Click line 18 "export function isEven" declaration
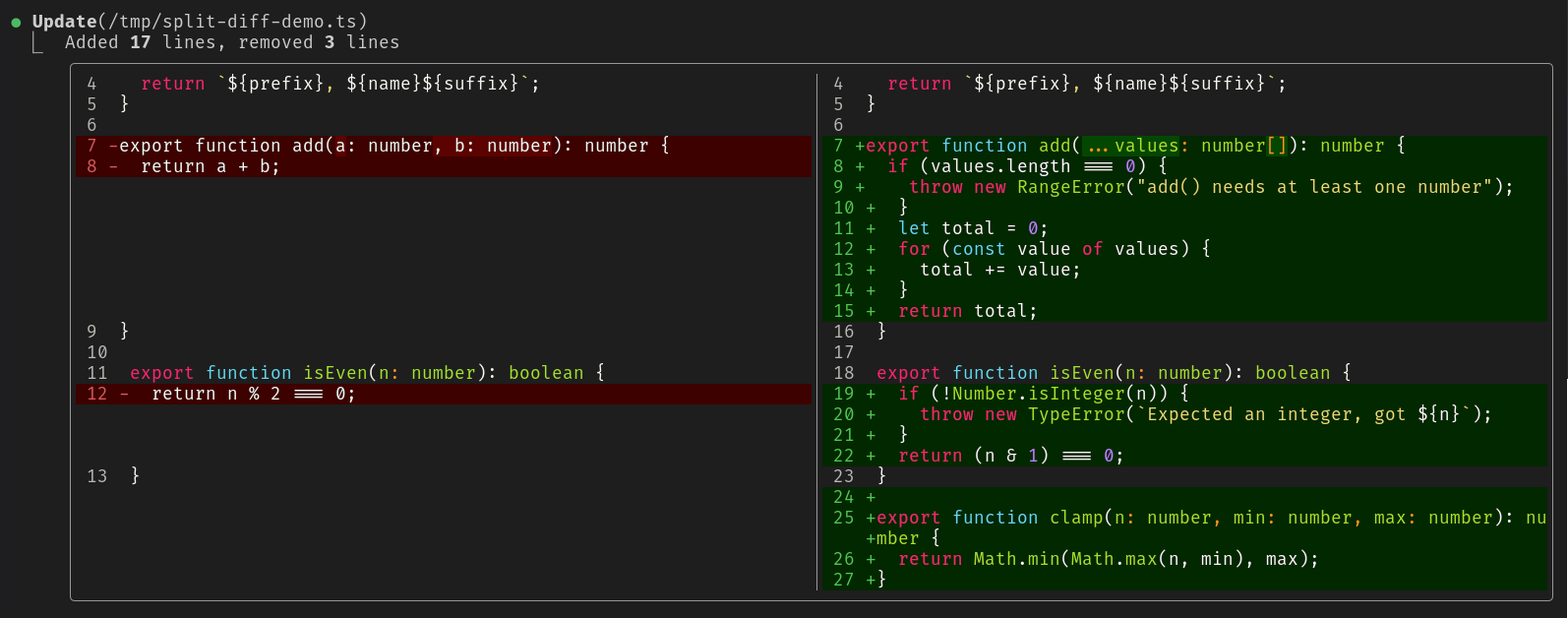1568x618 pixels. click(1114, 373)
